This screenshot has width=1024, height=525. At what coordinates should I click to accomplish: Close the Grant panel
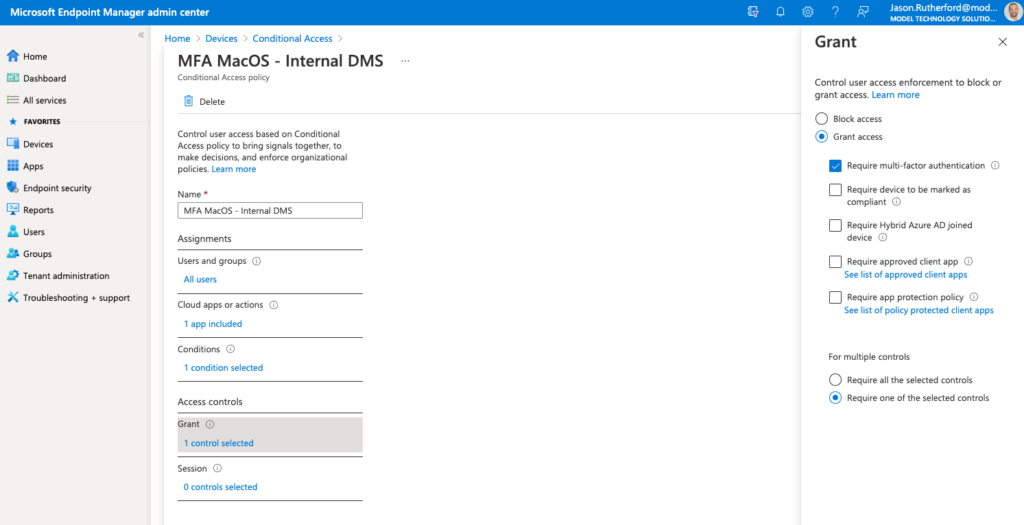click(1002, 42)
